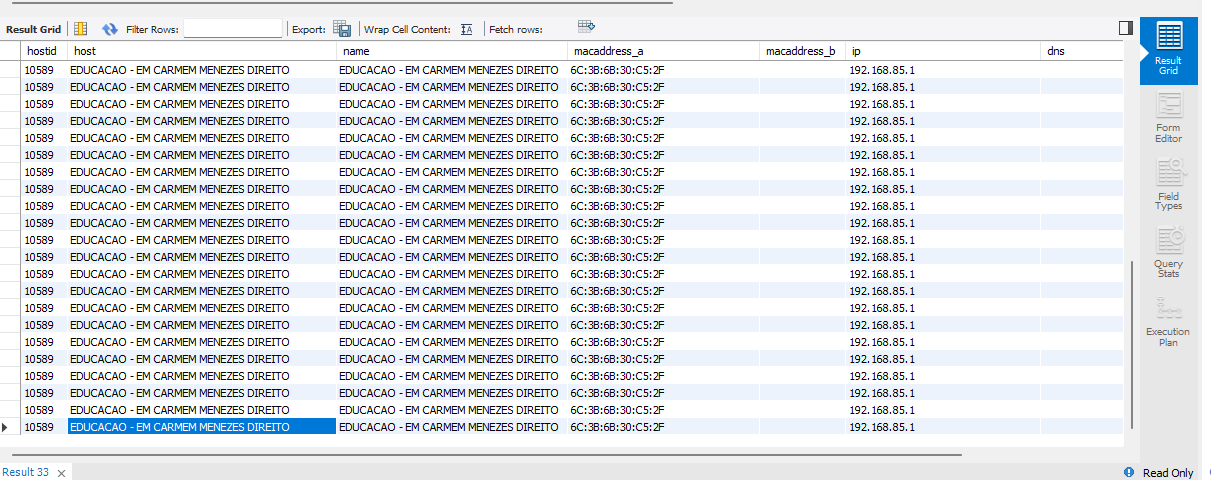The image size is (1211, 480).
Task: Open the Query Stats view
Action: pos(1168,253)
